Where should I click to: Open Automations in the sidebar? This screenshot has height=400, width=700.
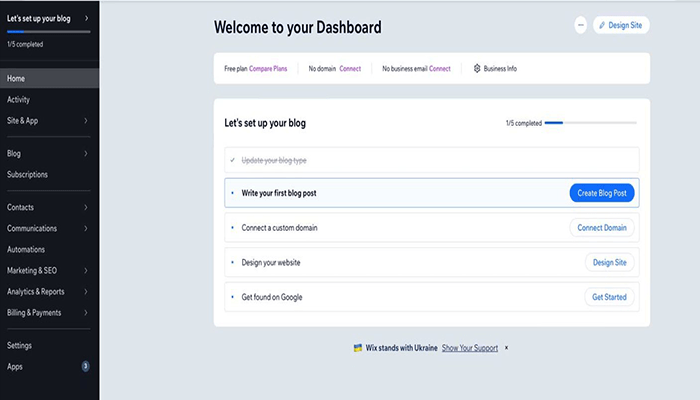(x=26, y=250)
